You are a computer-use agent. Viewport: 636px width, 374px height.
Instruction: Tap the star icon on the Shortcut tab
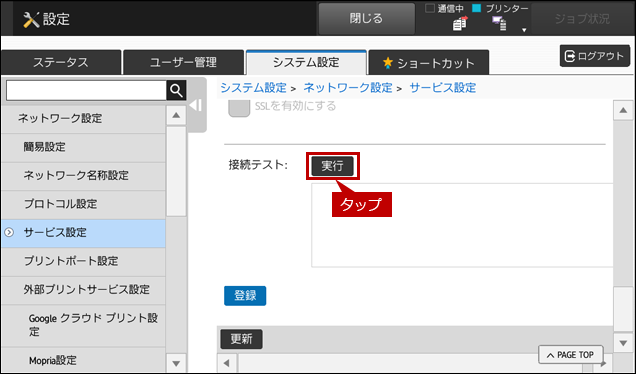tap(388, 62)
